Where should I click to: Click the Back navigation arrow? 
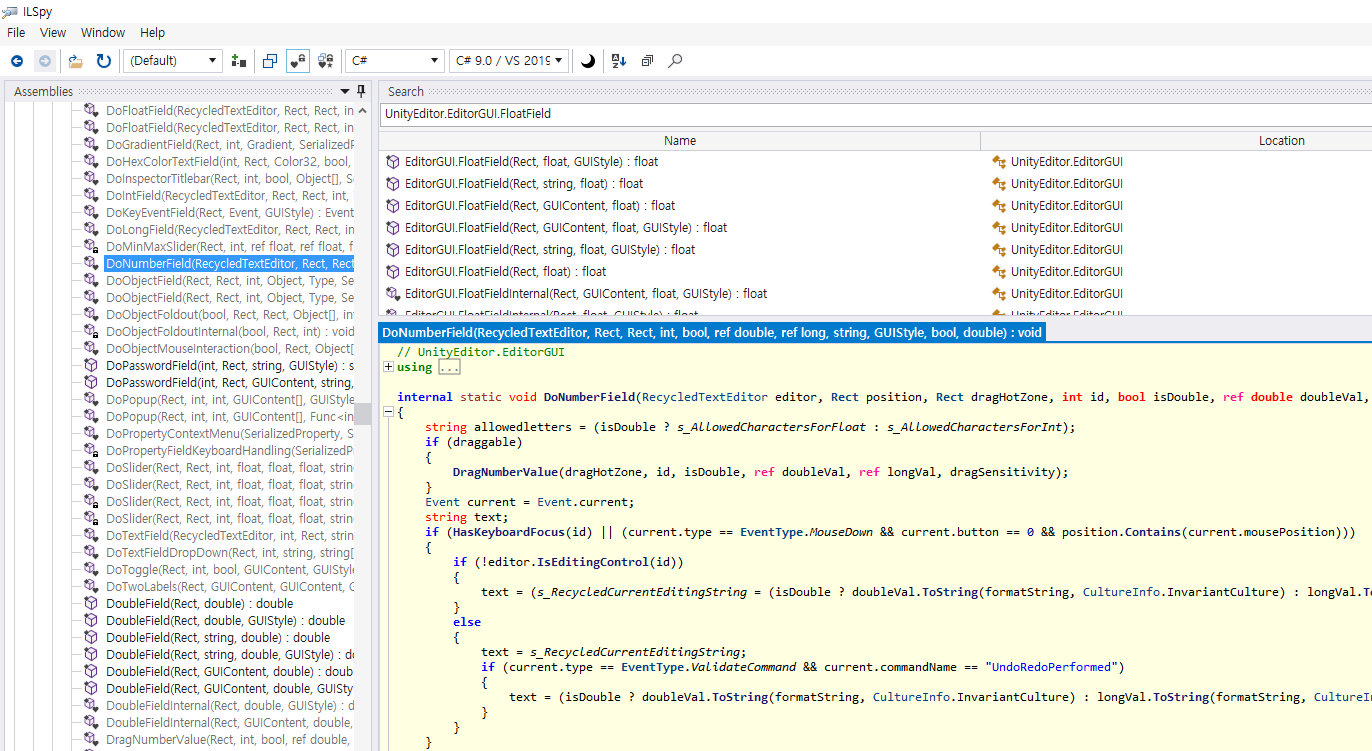pyautogui.click(x=17, y=61)
